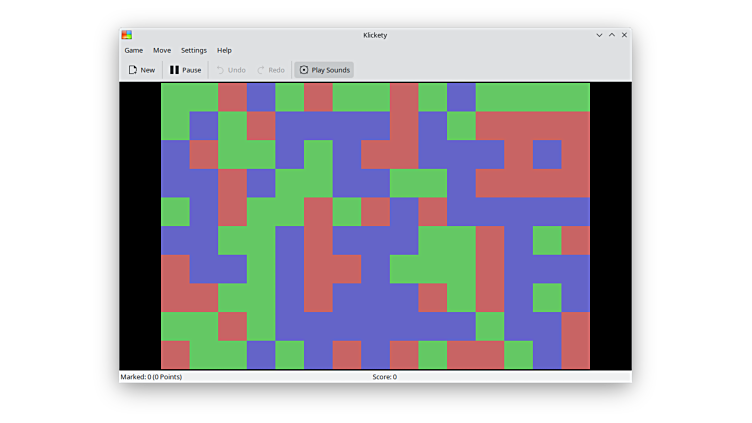Close the Klickety window
Viewport: 752px width, 423px height.
[625, 35]
